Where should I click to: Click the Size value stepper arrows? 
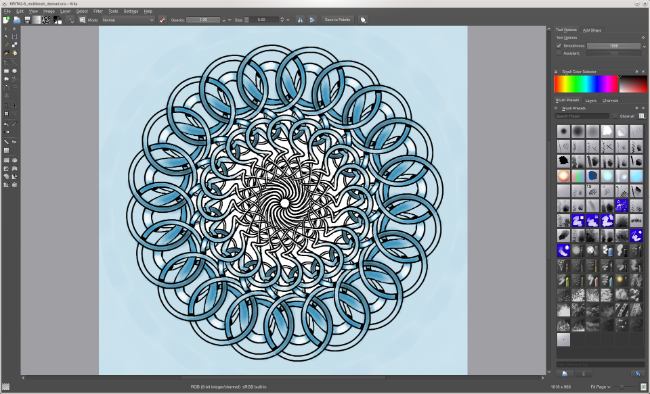[x=282, y=19]
